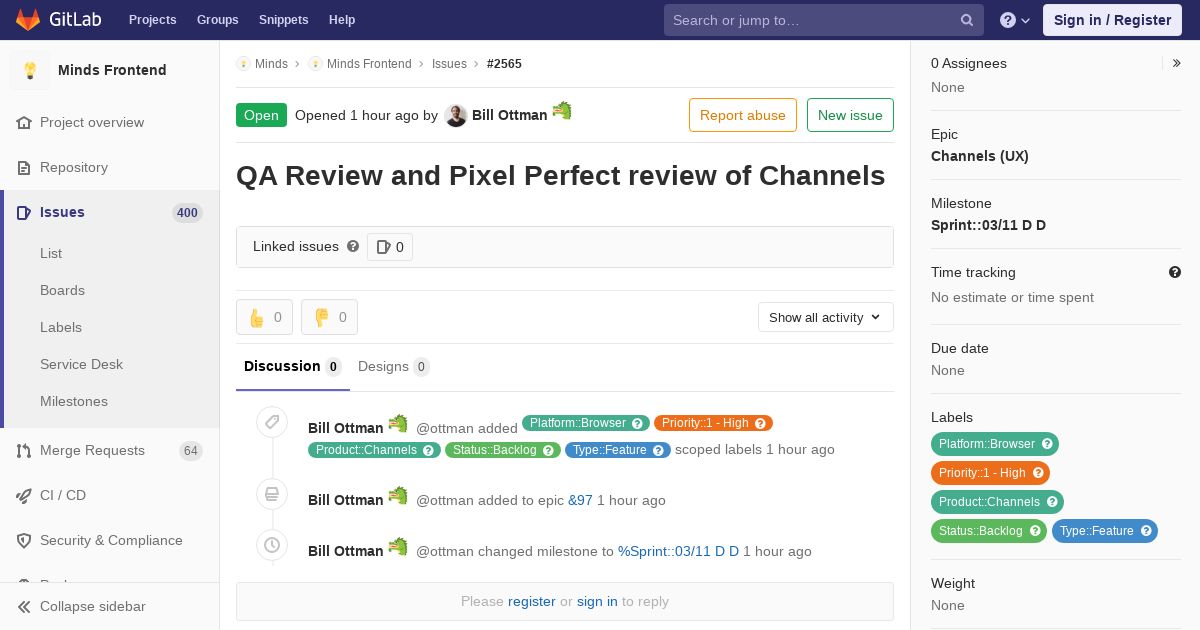
Task: Click Product::Channels label in activity feed
Action: [366, 450]
